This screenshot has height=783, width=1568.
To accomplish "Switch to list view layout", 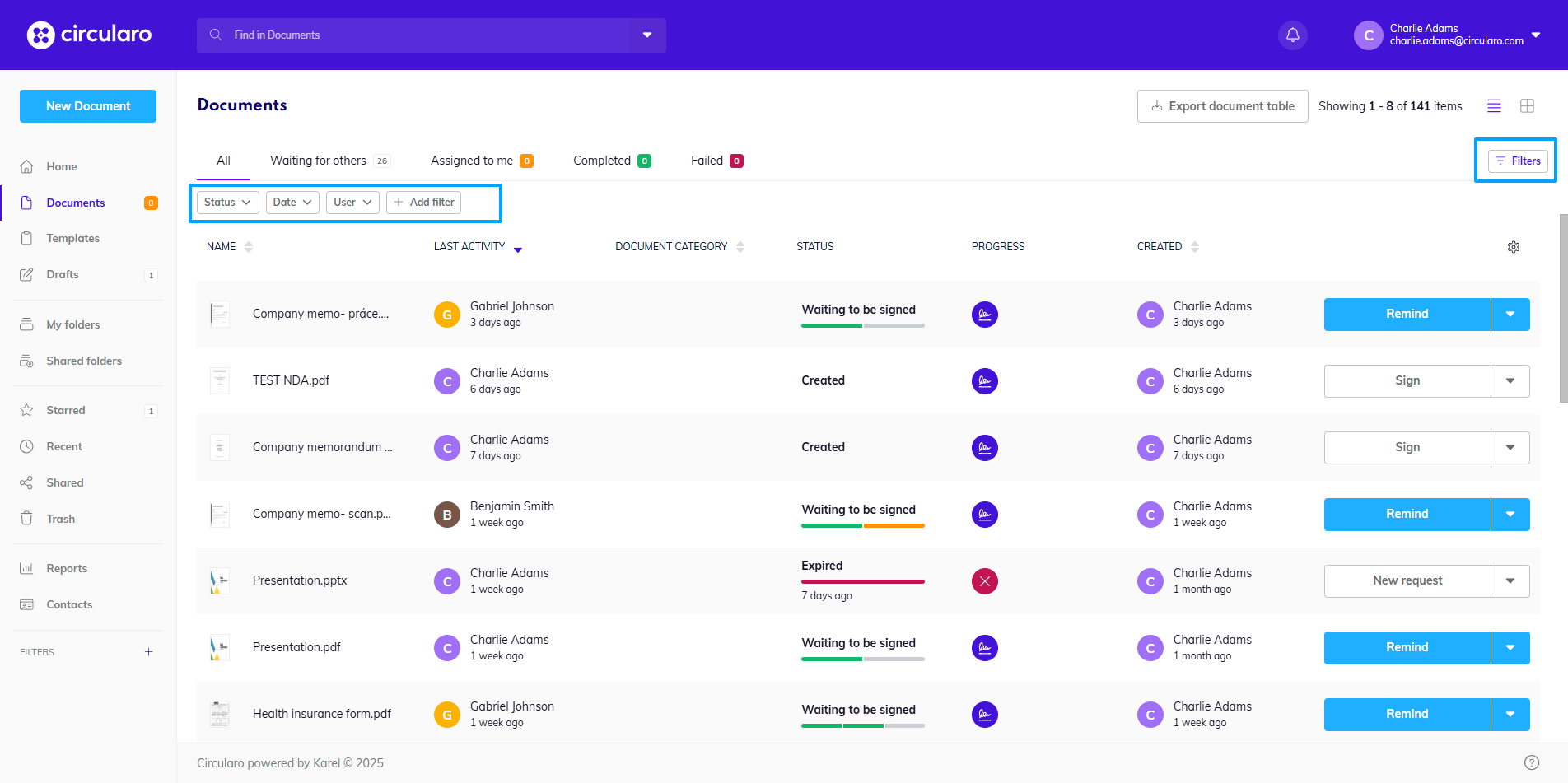I will [1494, 106].
